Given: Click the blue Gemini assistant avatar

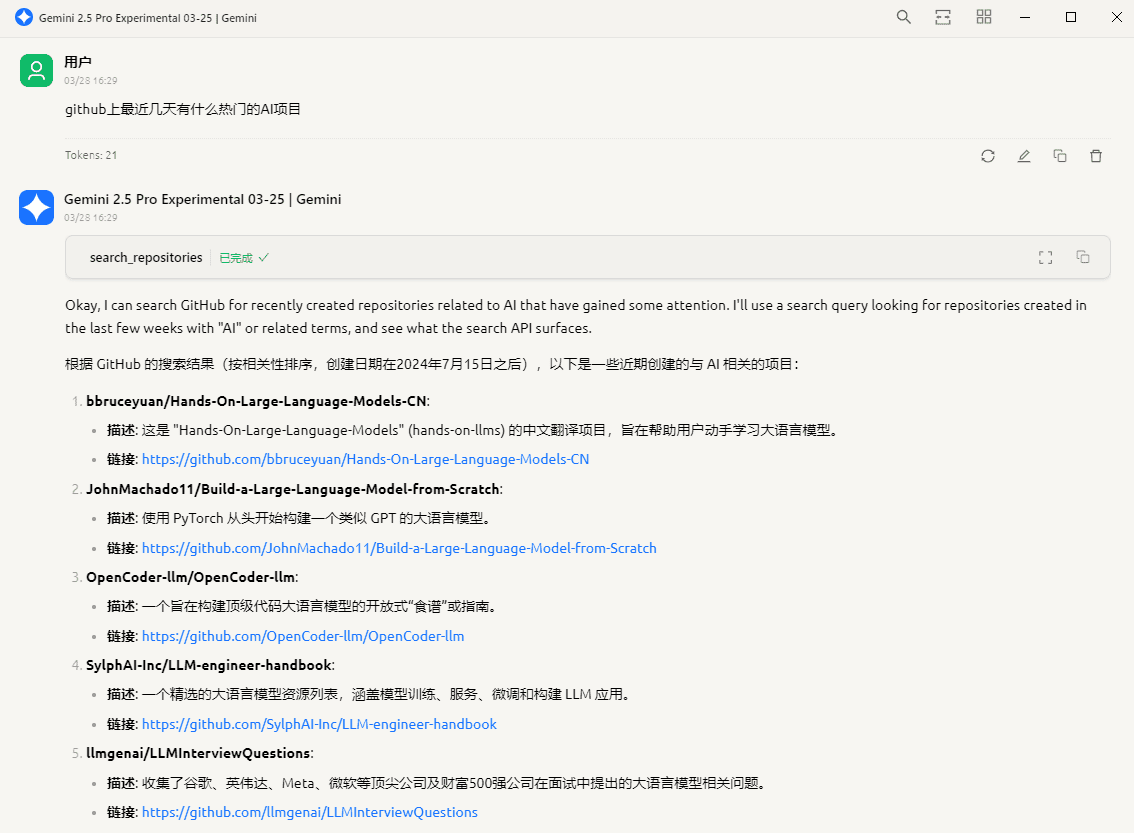Looking at the screenshot, I should tap(36, 208).
